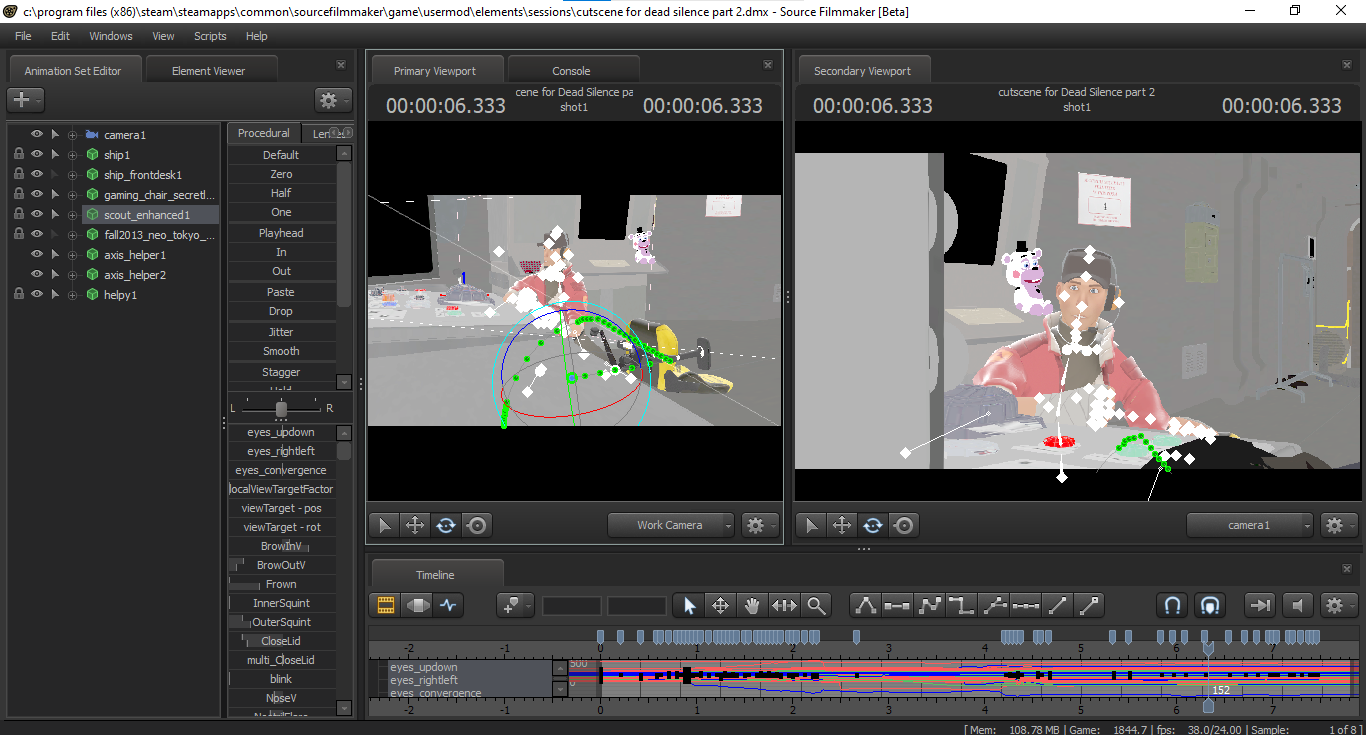
Task: Unlock the helpy1 animation set
Action: [18, 295]
